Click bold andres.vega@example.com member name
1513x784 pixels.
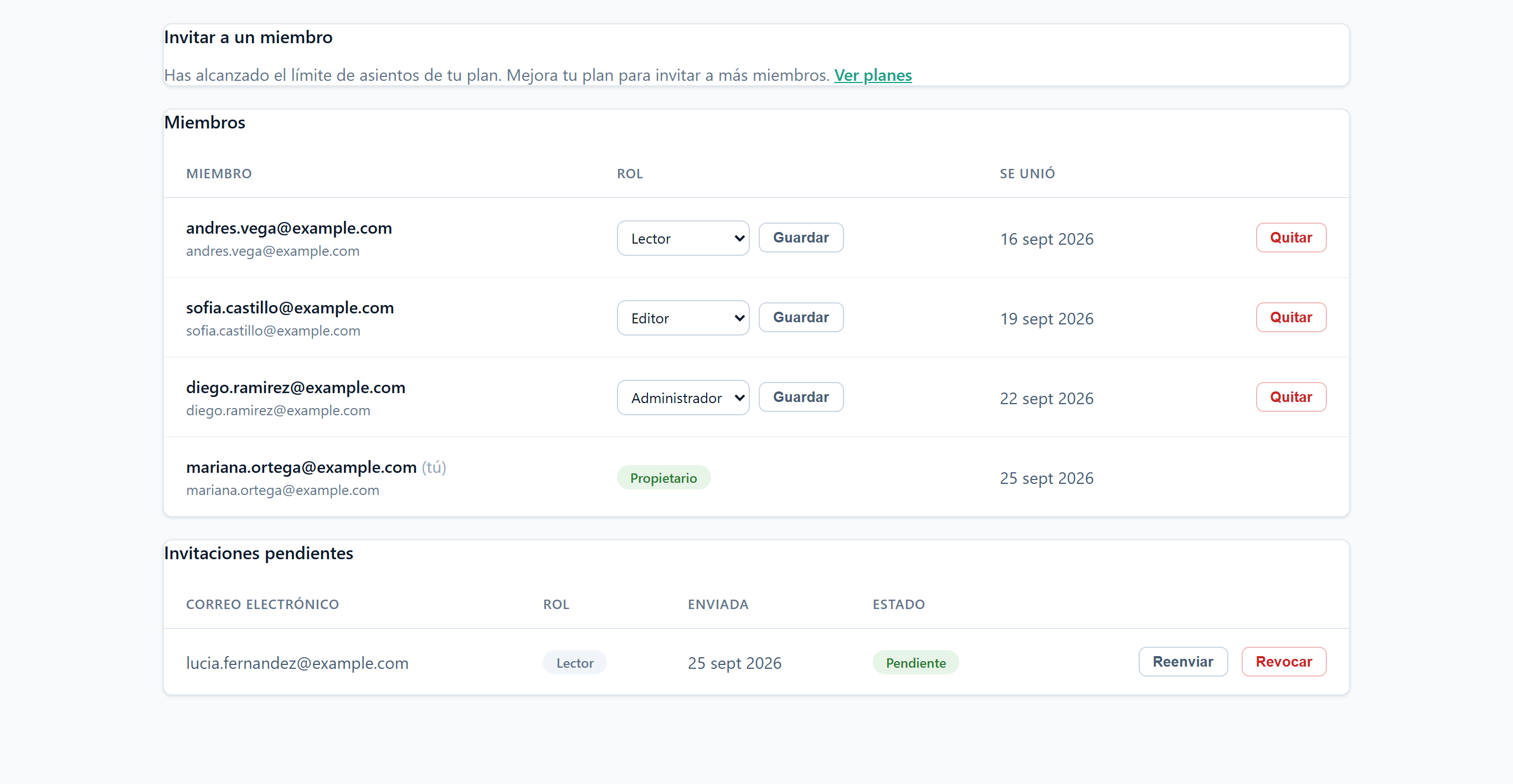pos(289,228)
